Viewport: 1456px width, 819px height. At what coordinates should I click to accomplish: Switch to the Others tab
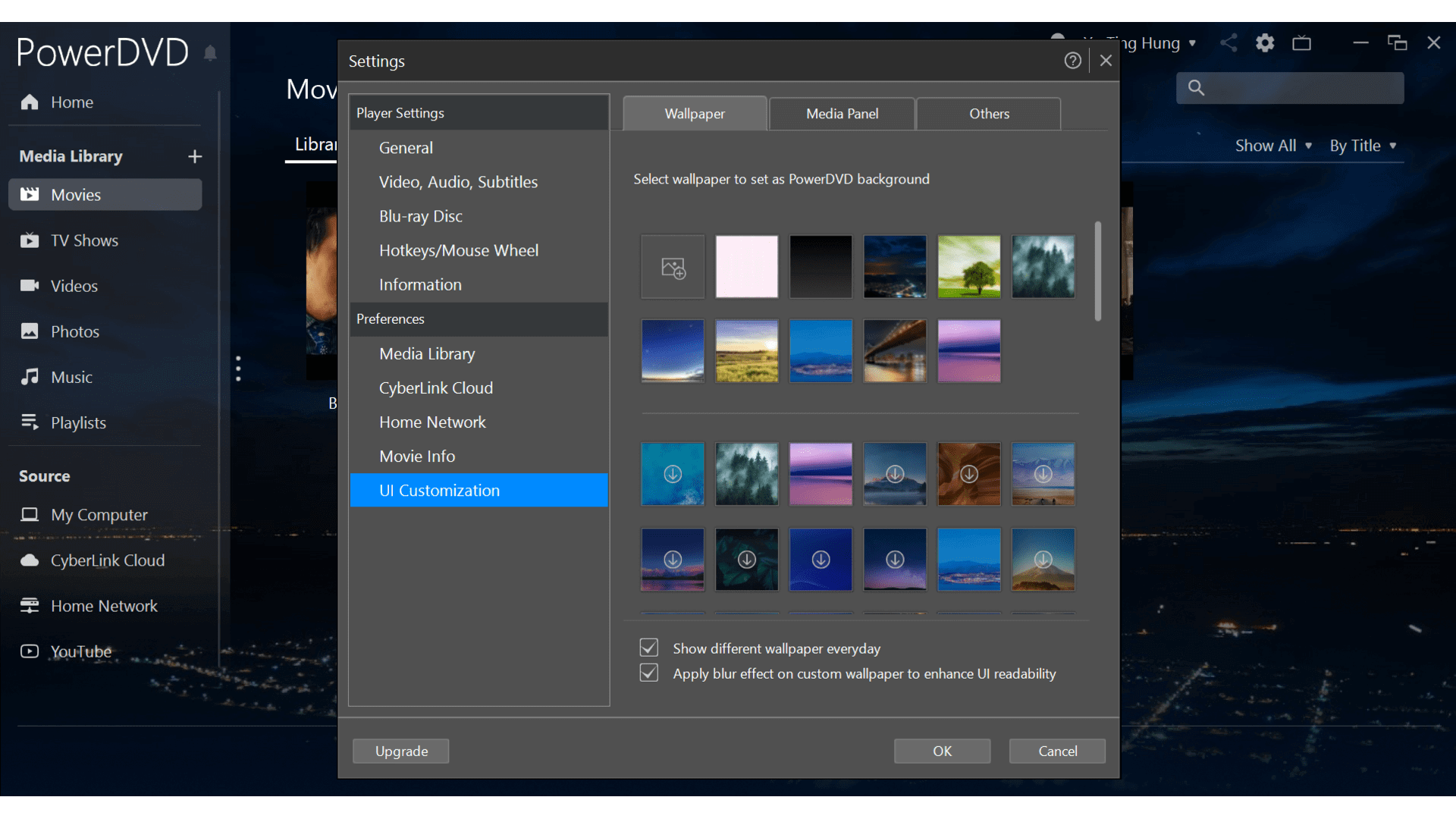[989, 114]
